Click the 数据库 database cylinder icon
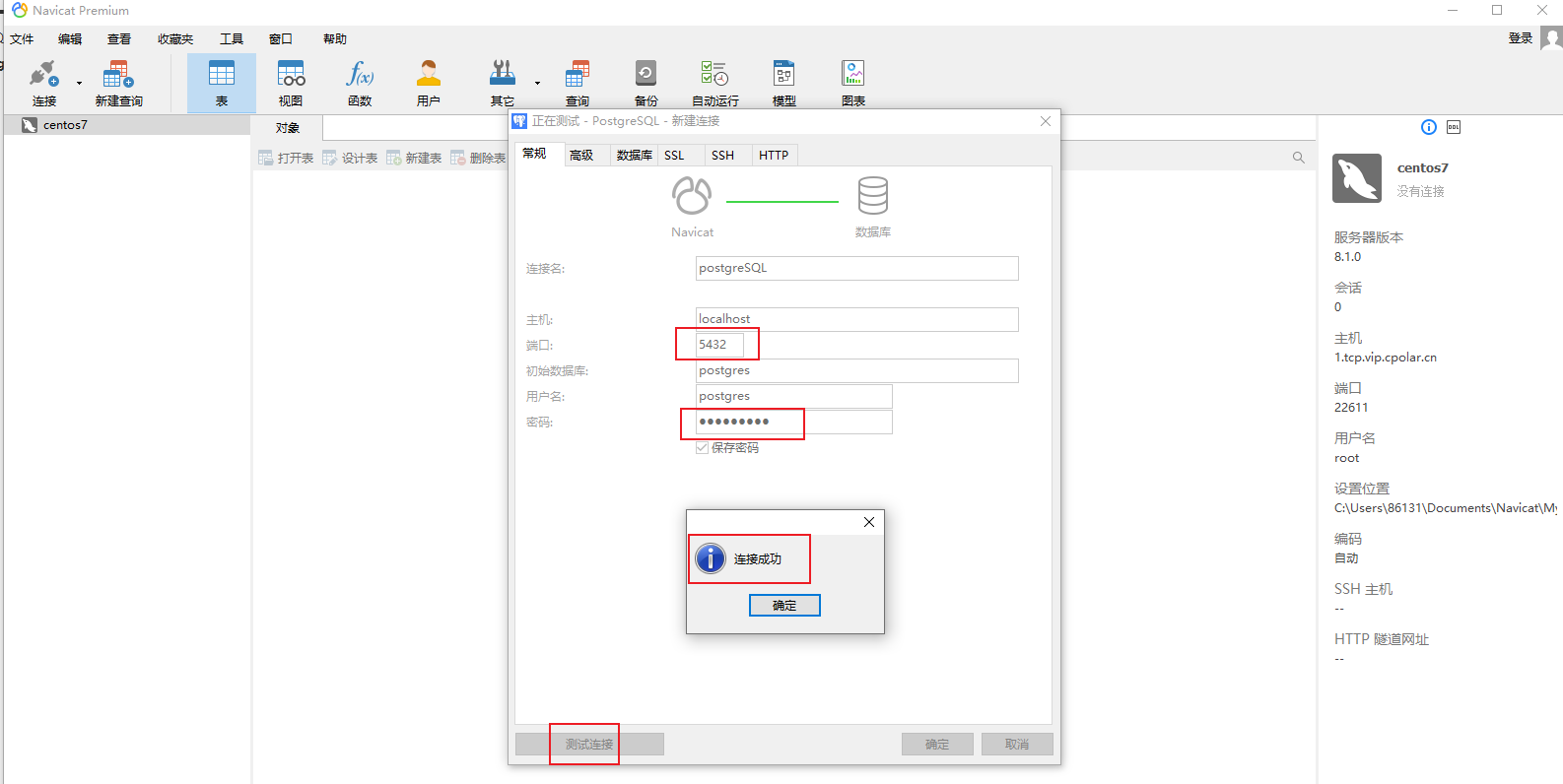 (x=873, y=196)
